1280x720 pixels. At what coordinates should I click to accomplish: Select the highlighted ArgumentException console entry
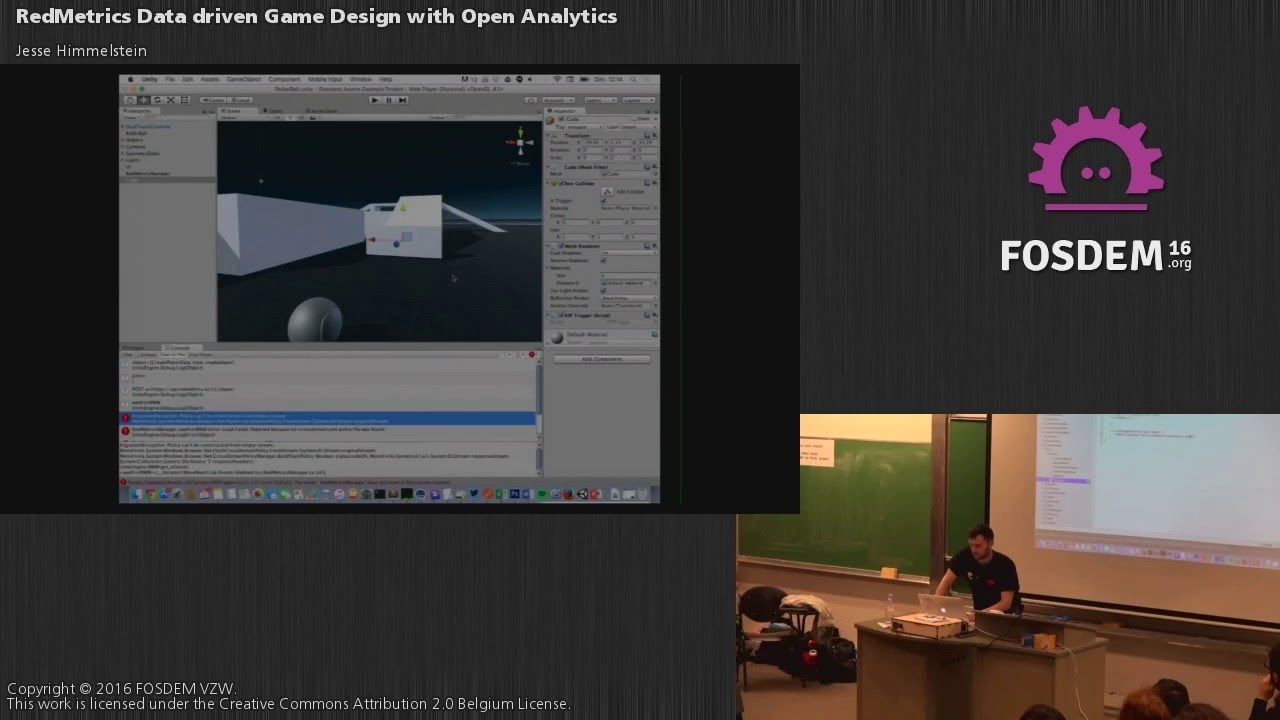point(328,418)
